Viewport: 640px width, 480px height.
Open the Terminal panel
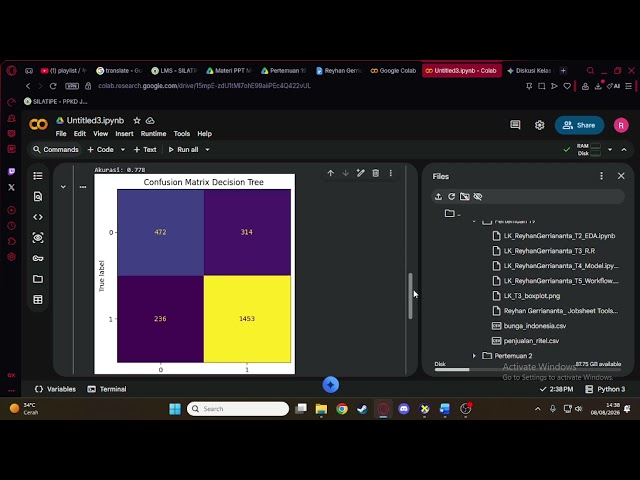point(107,389)
